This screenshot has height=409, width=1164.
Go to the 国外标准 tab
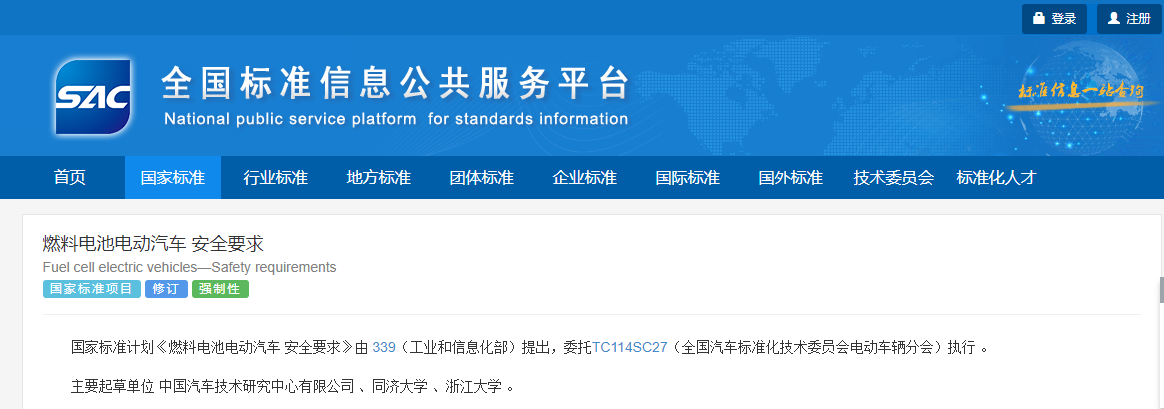[790, 178]
